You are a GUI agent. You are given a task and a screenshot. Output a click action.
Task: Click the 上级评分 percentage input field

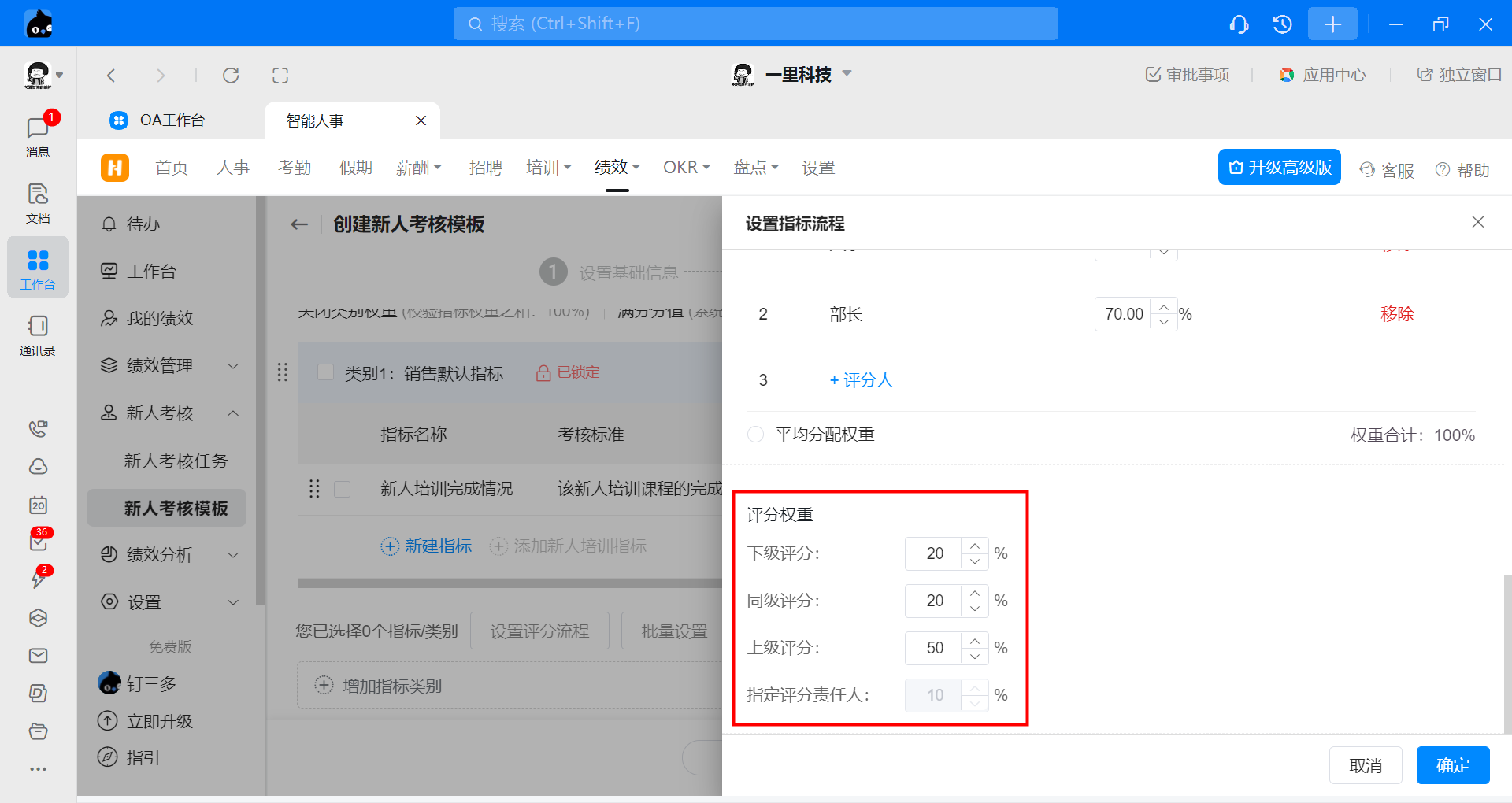point(934,648)
